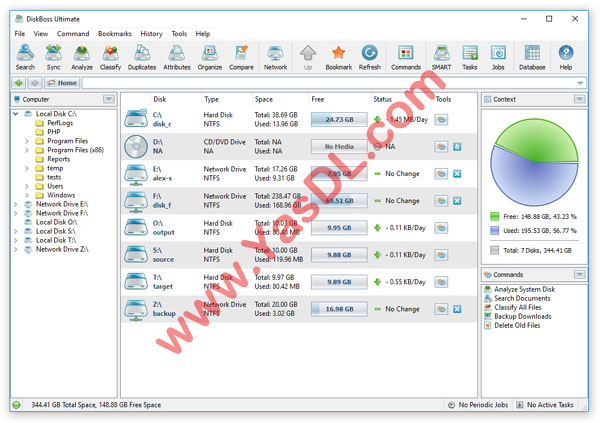Viewport: 600px width, 423px height.
Task: Expand Network Drive E:\ in tree
Action: click(x=16, y=204)
